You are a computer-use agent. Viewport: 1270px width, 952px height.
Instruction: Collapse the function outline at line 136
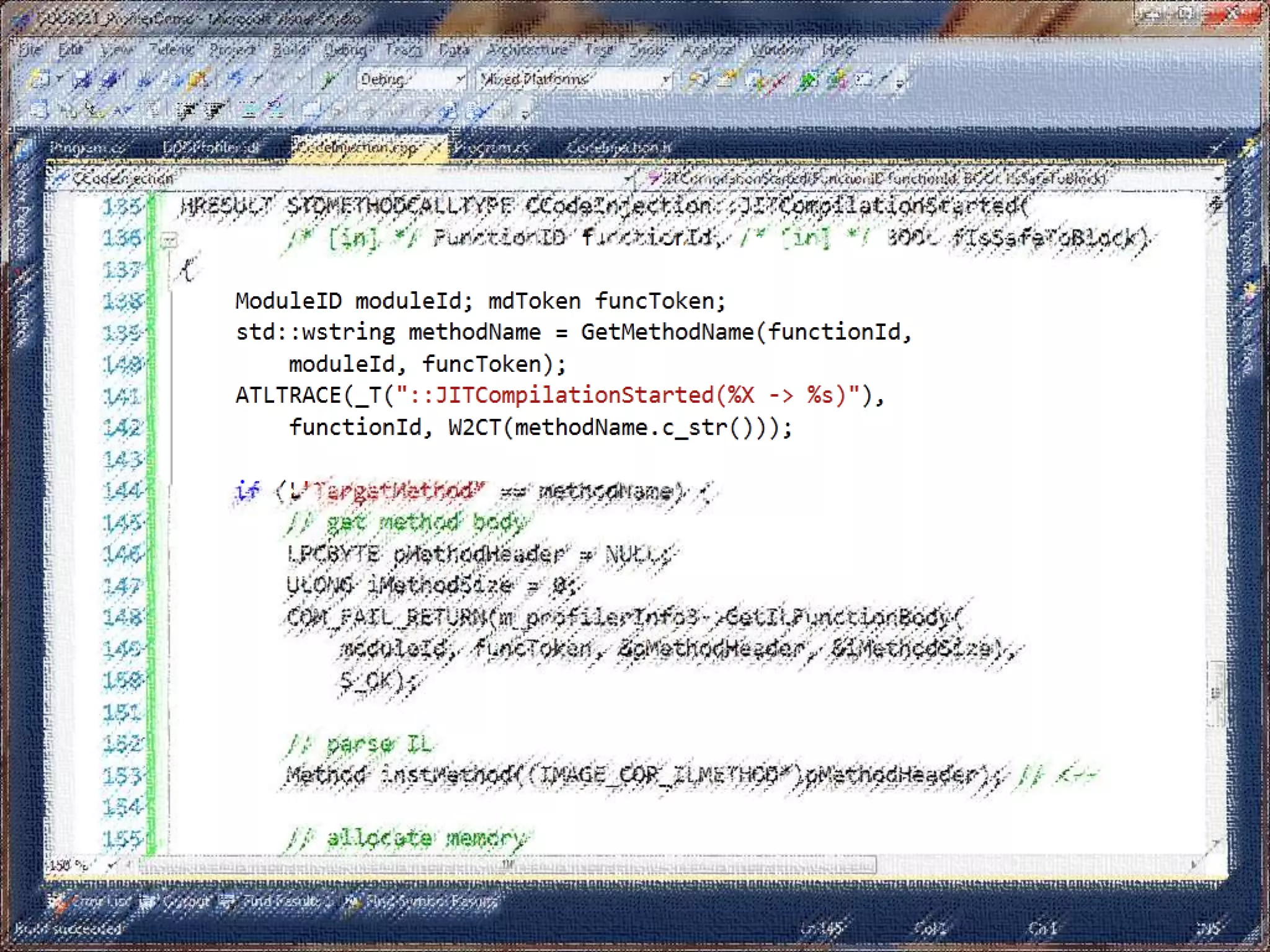169,239
